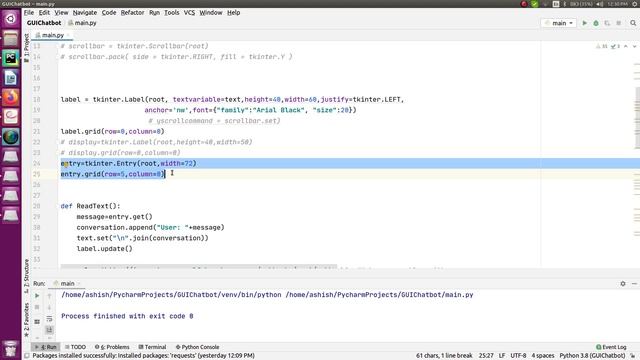Image resolution: width=640 pixels, height=360 pixels.
Task: Change the LF line separator in status bar
Action: pyautogui.click(x=502, y=356)
